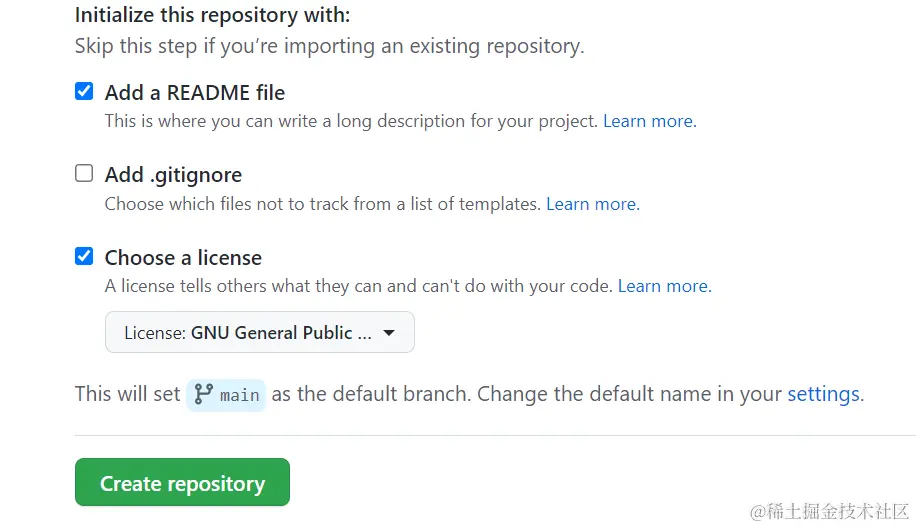Click the caret arrow in the License selector
This screenshot has height=528, width=916.
coord(389,333)
